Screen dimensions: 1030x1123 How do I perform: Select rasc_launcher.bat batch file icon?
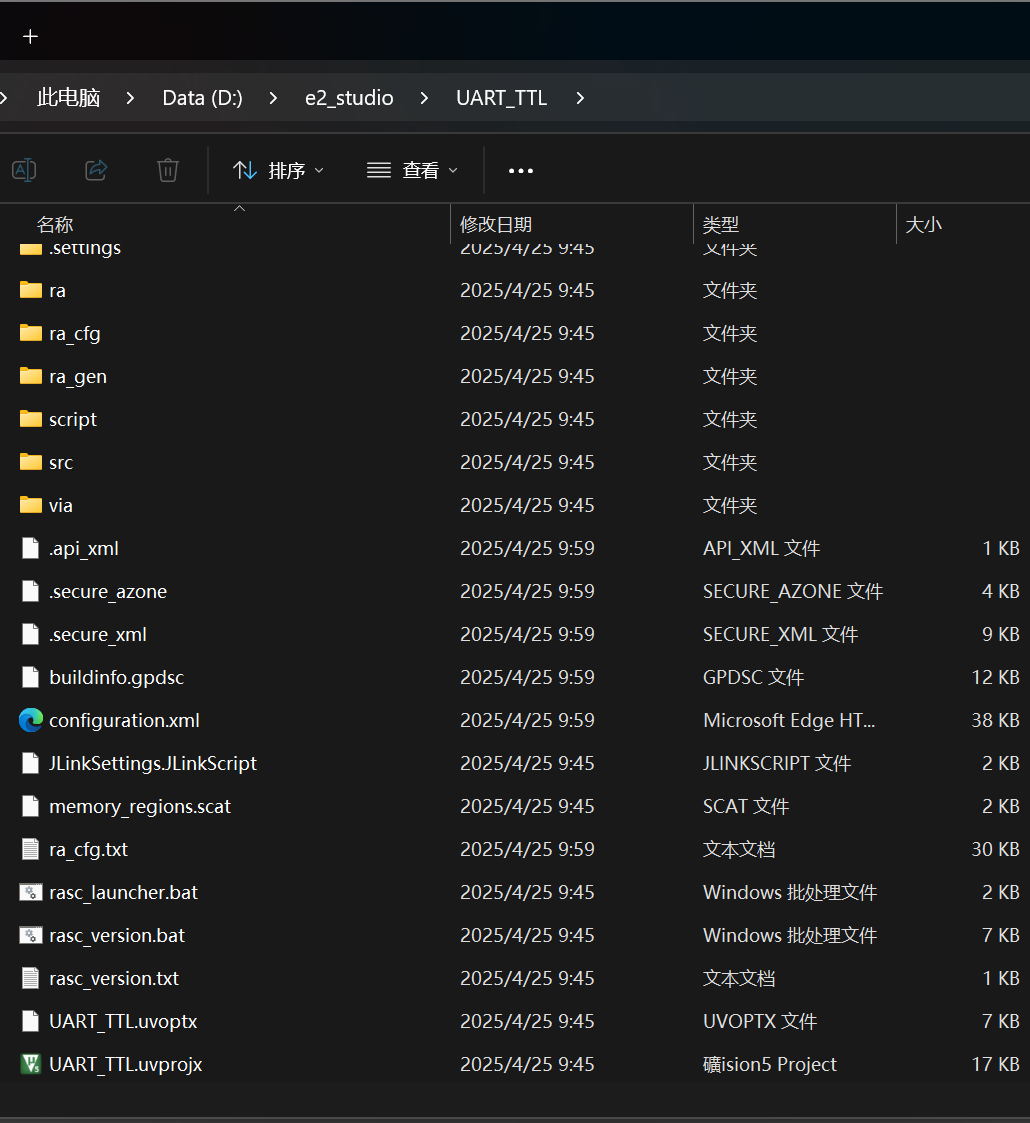point(31,892)
